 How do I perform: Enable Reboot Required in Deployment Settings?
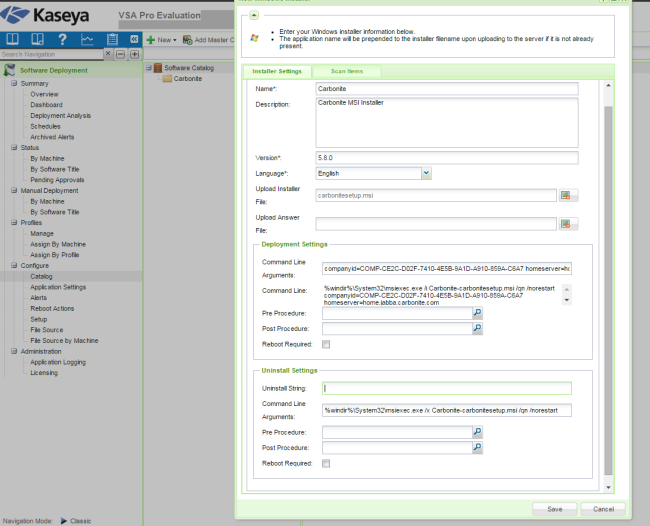326,344
